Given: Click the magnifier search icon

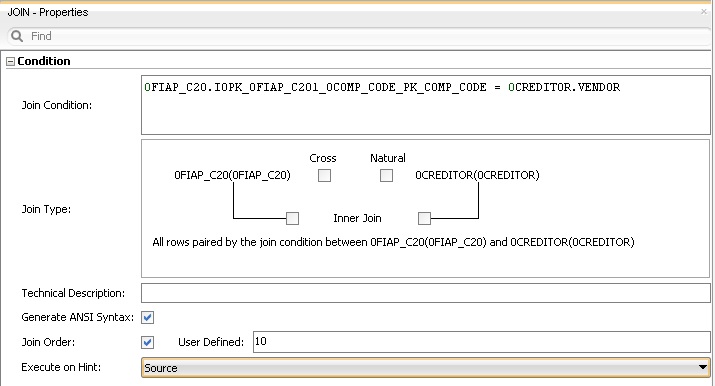Looking at the screenshot, I should [17, 36].
